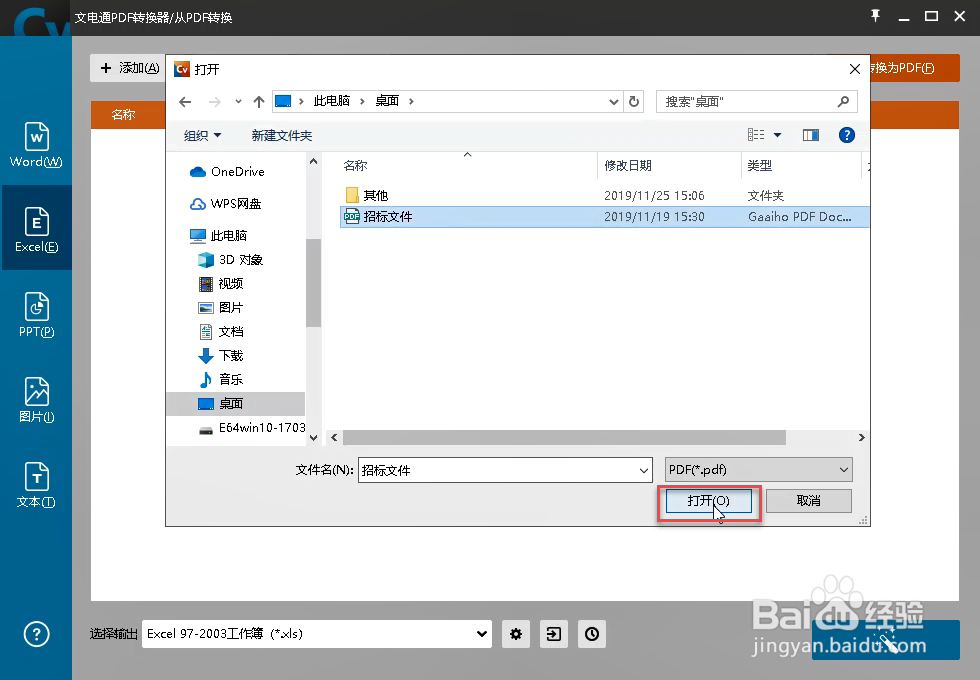This screenshot has height=680, width=980.
Task: Go back in the Open dialog
Action: tap(185, 101)
